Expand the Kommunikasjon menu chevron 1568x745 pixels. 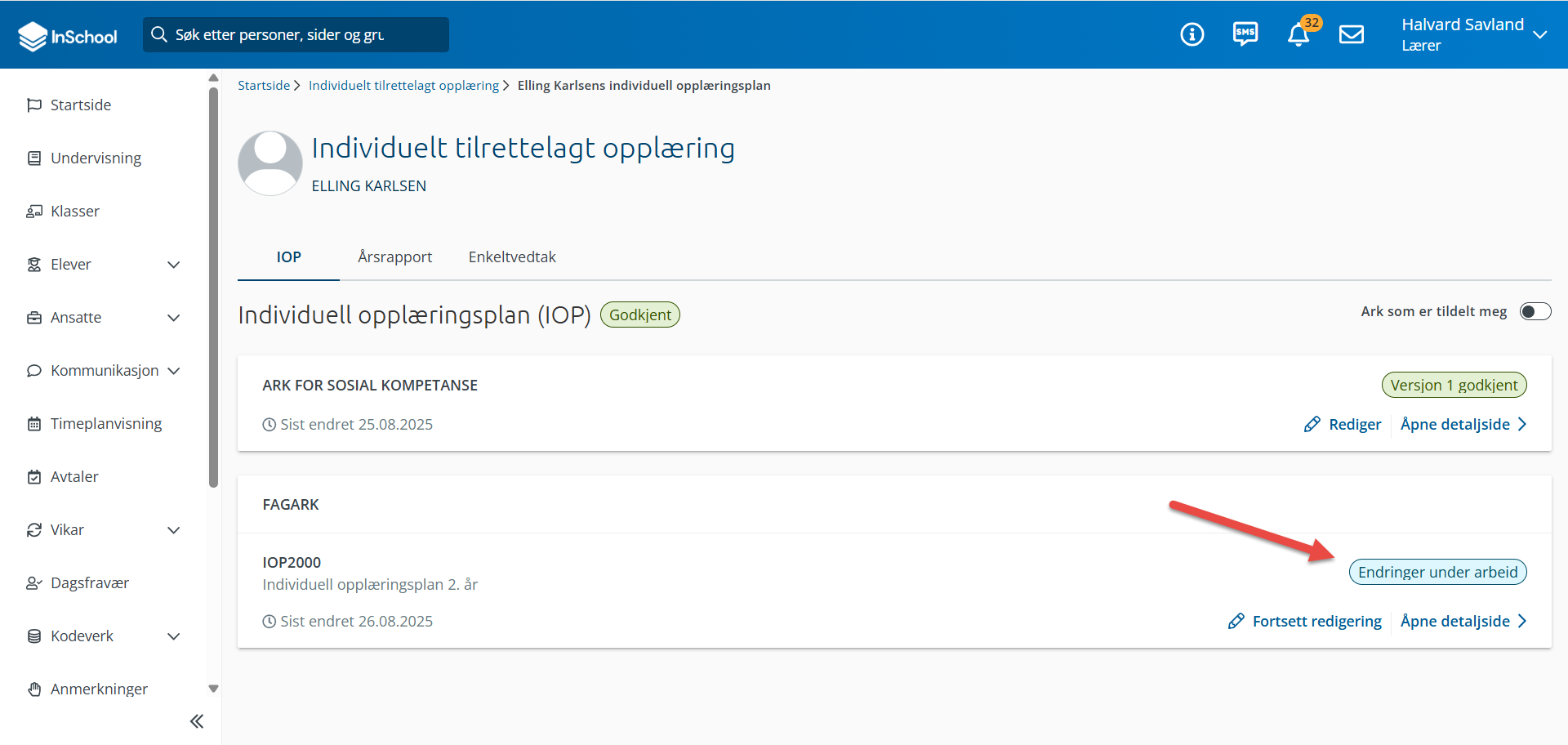click(174, 370)
